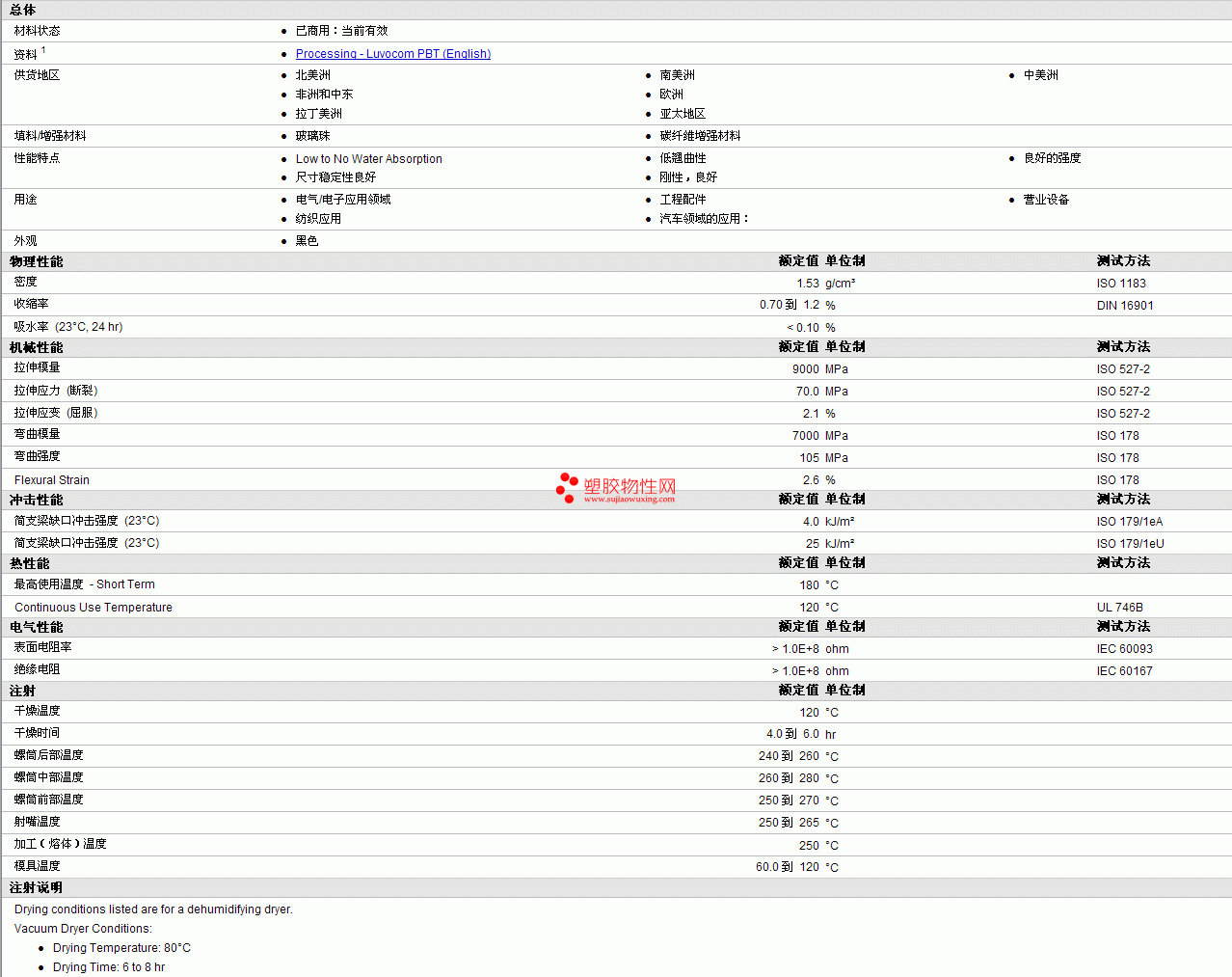Click the IEC 60093 test method
1232x977 pixels.
coord(1125,649)
